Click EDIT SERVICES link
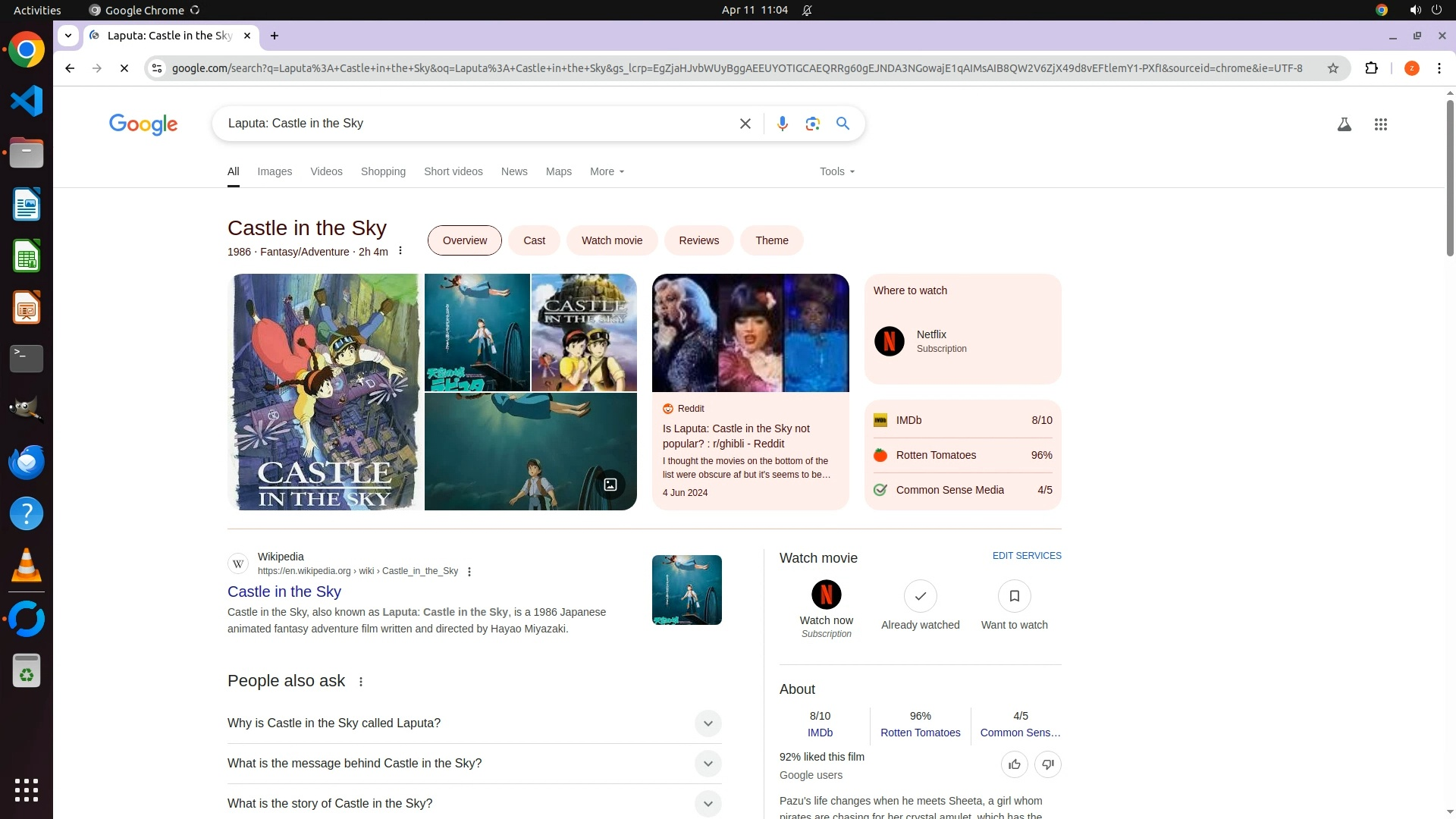 [1026, 556]
